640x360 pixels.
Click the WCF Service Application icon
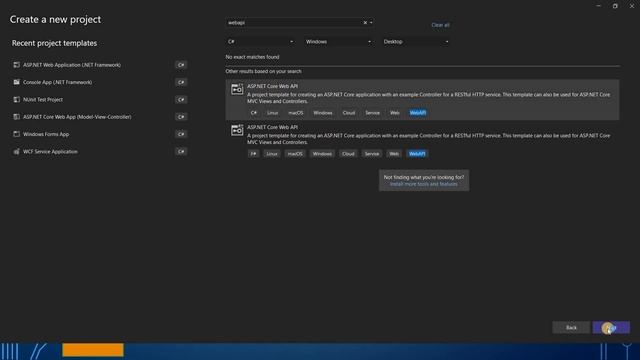coord(16,151)
